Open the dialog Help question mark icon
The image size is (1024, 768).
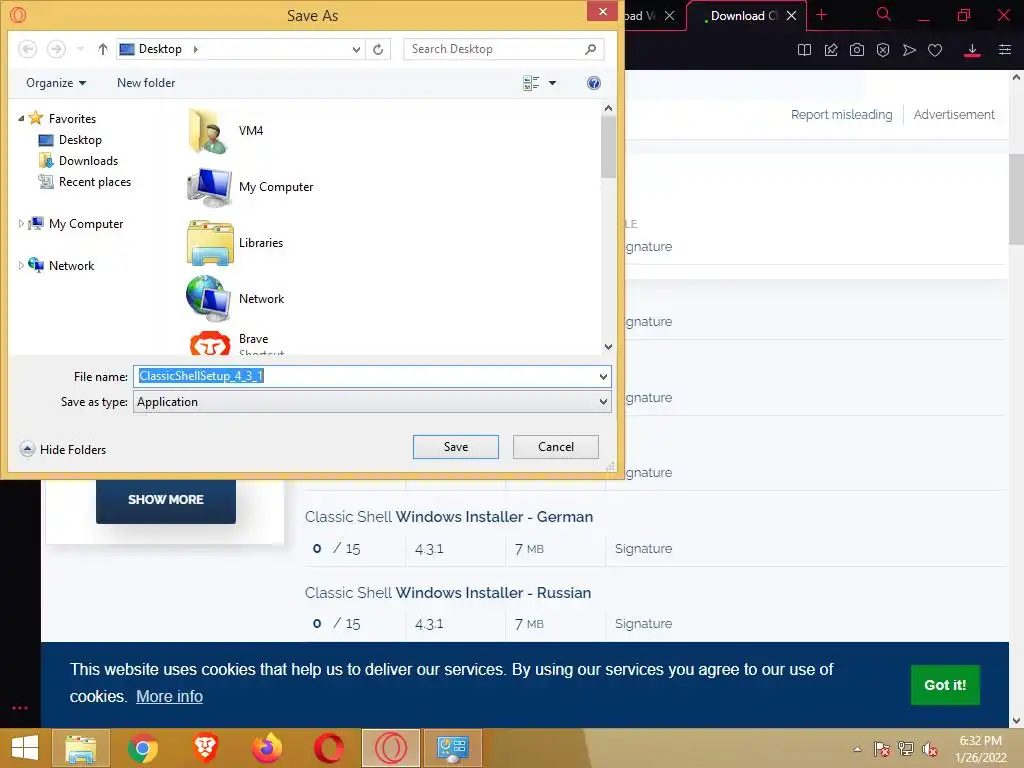[594, 83]
